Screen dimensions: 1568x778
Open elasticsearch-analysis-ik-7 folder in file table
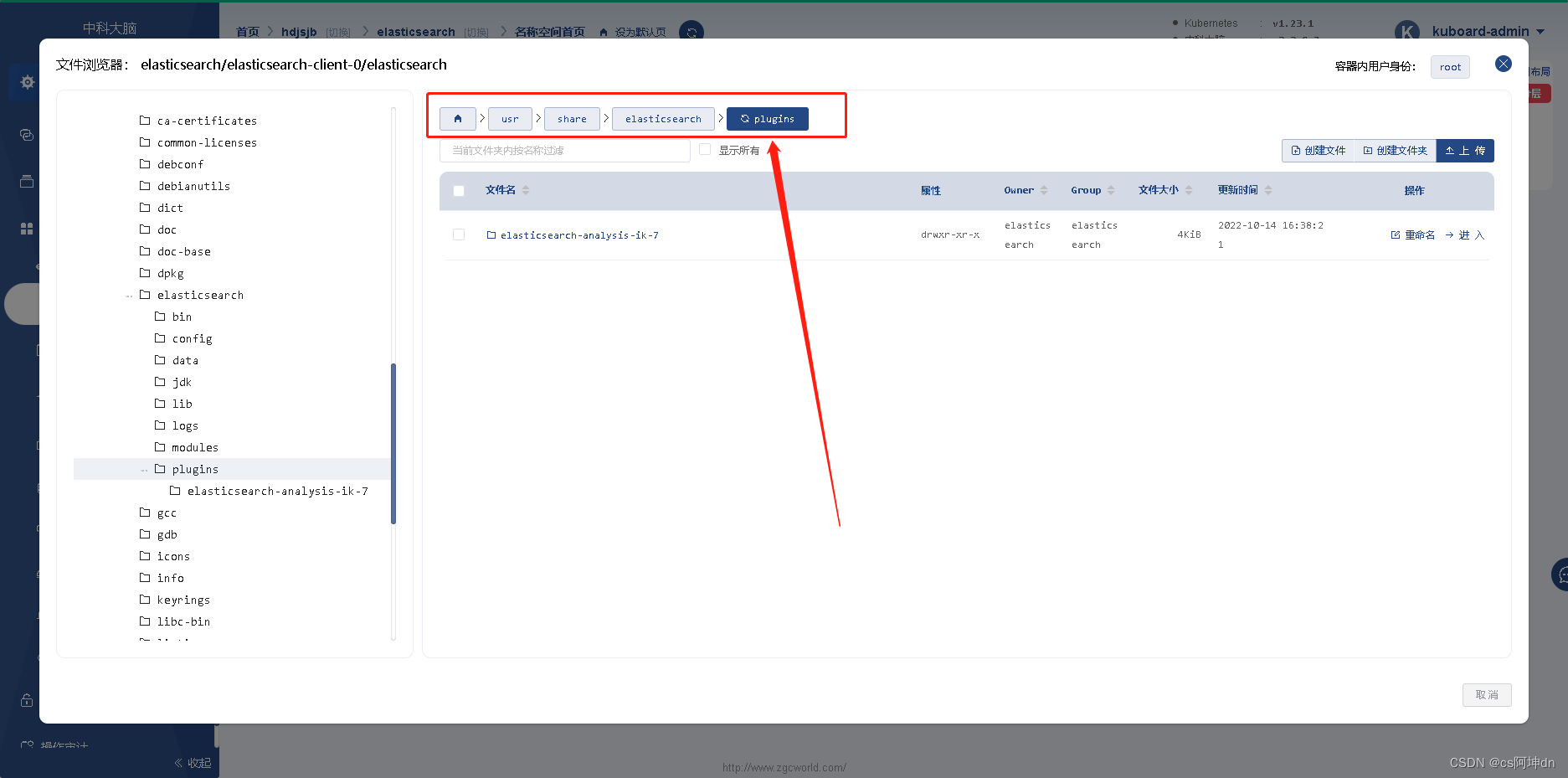click(579, 235)
